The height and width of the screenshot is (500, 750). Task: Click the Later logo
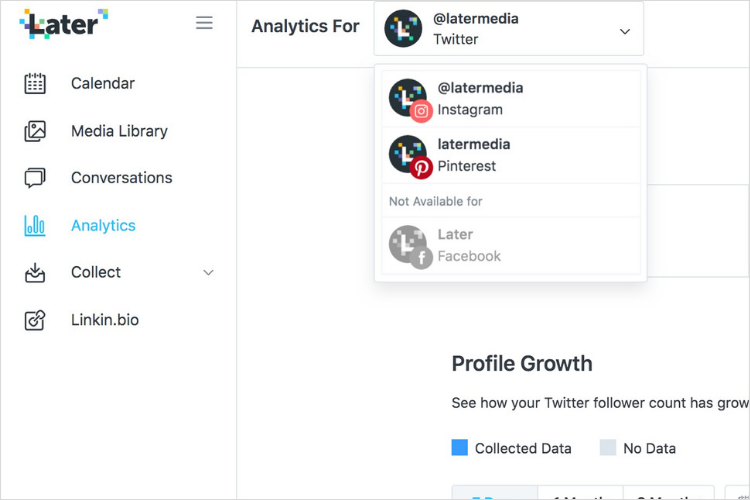[64, 23]
